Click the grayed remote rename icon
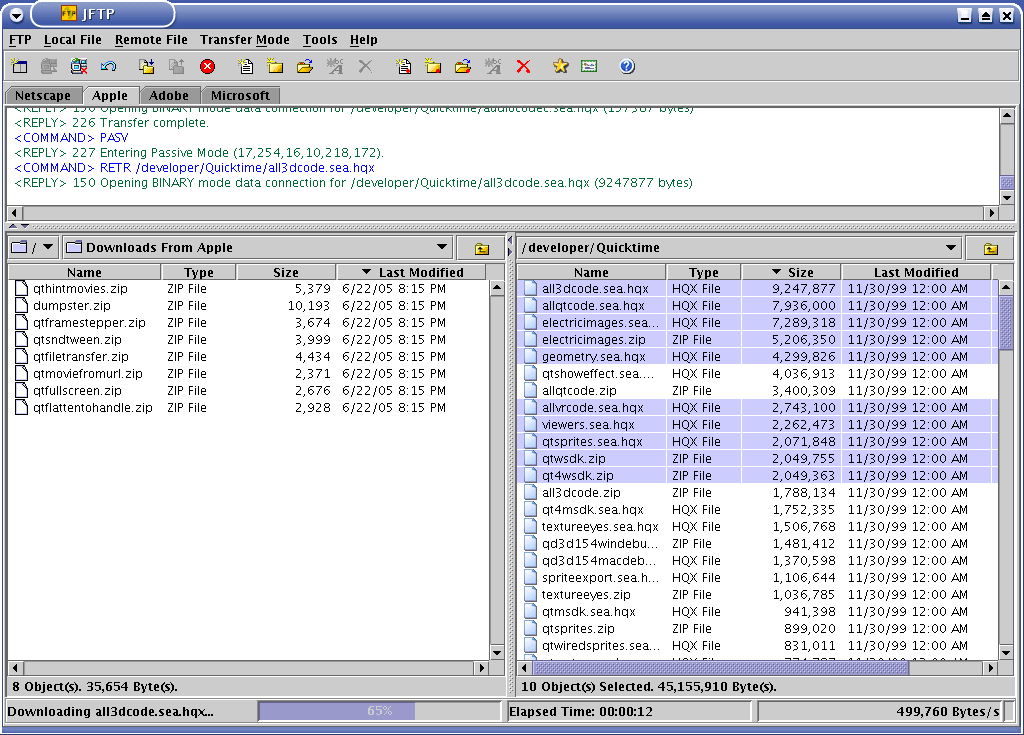 click(x=493, y=66)
